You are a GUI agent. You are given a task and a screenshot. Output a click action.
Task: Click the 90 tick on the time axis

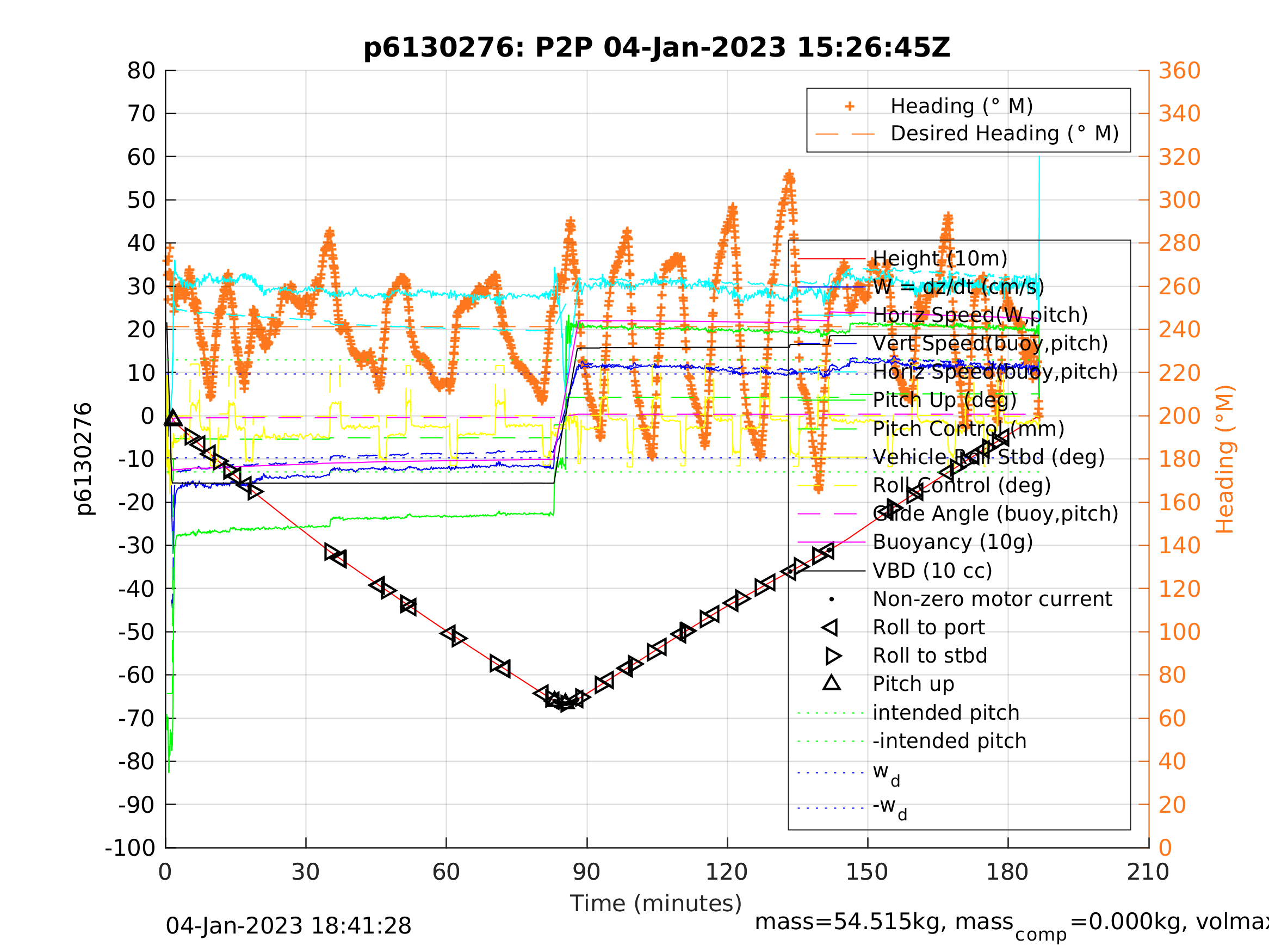tap(586, 873)
